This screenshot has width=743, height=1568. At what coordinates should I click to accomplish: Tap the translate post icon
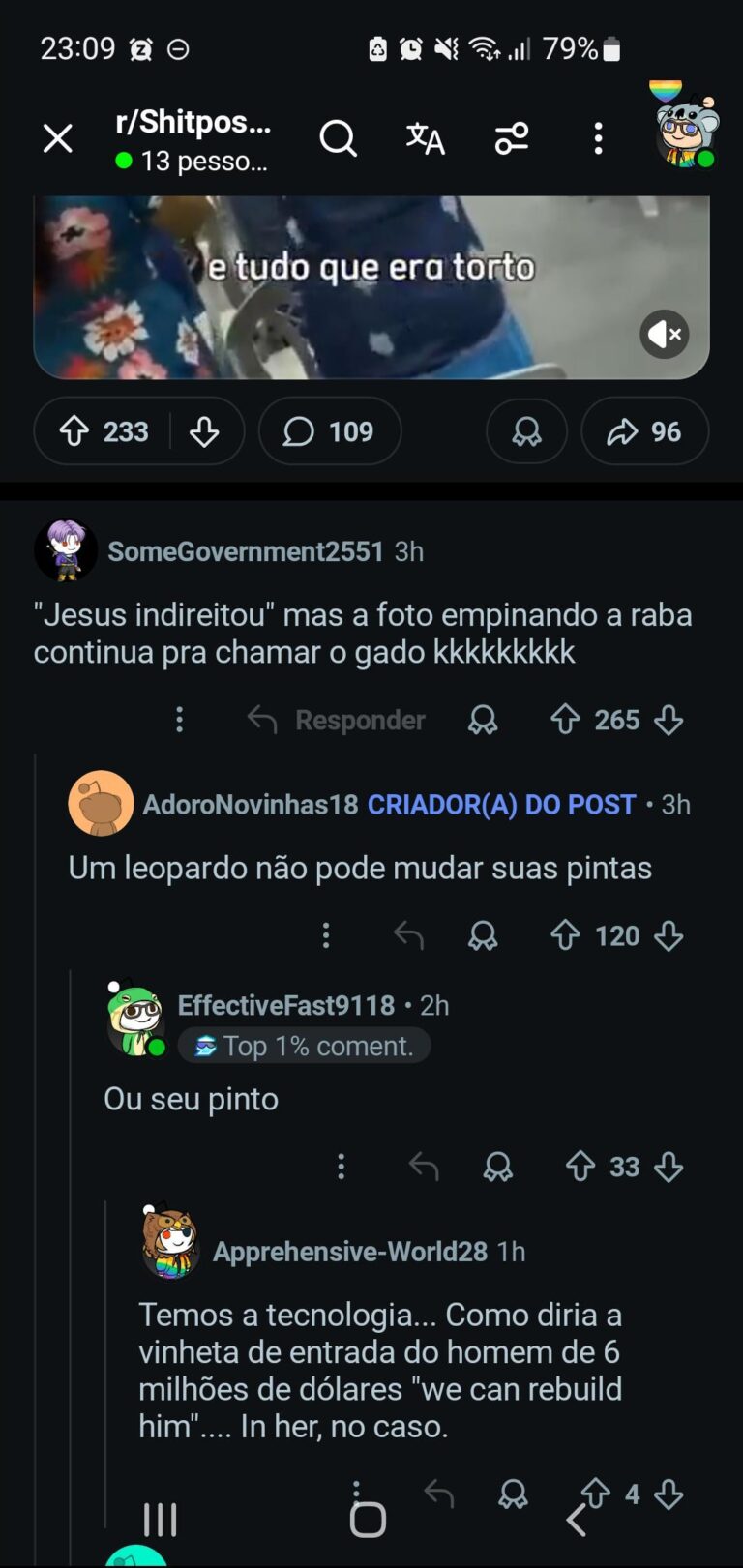425,138
